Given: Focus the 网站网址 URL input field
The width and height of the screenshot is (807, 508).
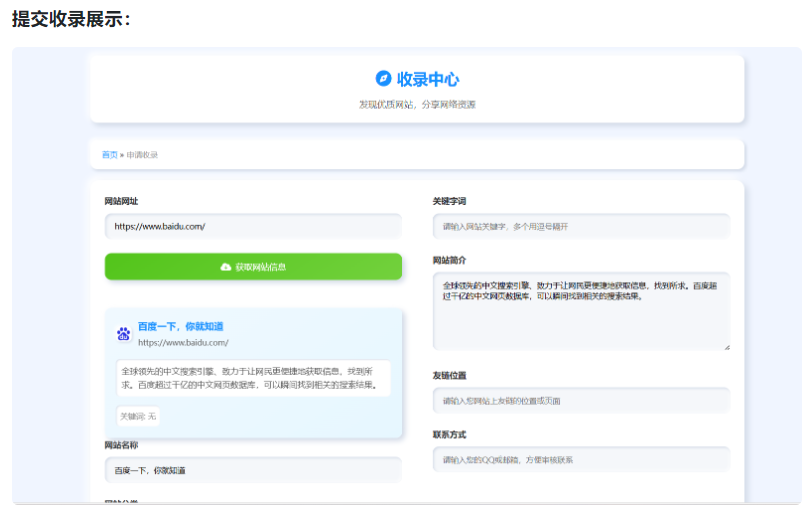Looking at the screenshot, I should click(x=253, y=226).
